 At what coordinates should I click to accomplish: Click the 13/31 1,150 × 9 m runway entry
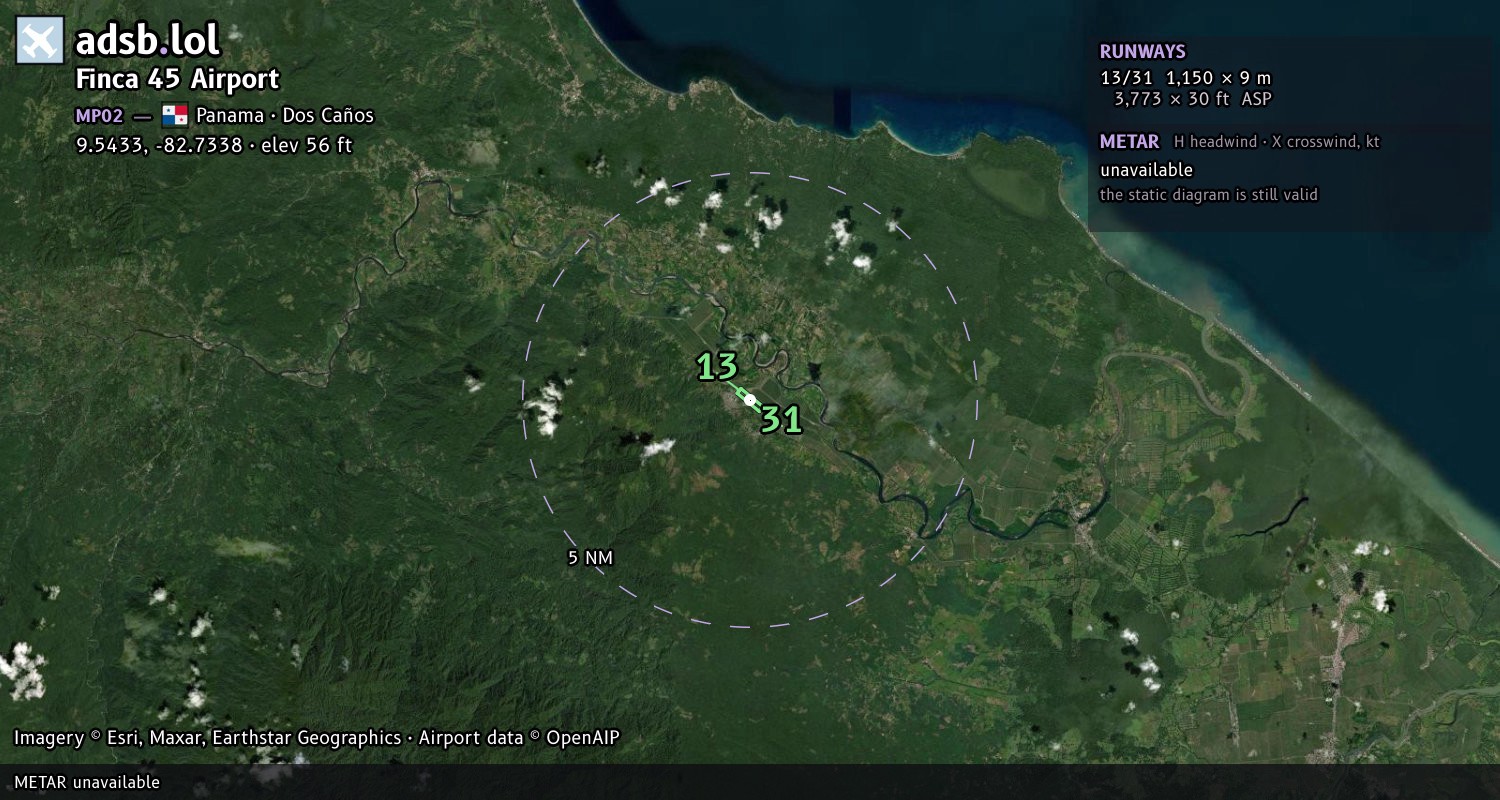(1186, 78)
